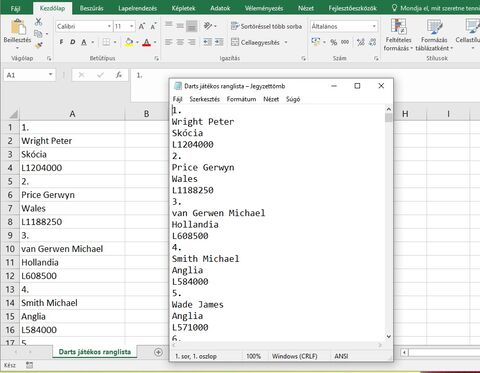The height and width of the screenshot is (373, 480).
Task: Switch to the Fejlesztőeszközök ribbon tab
Action: (352, 8)
